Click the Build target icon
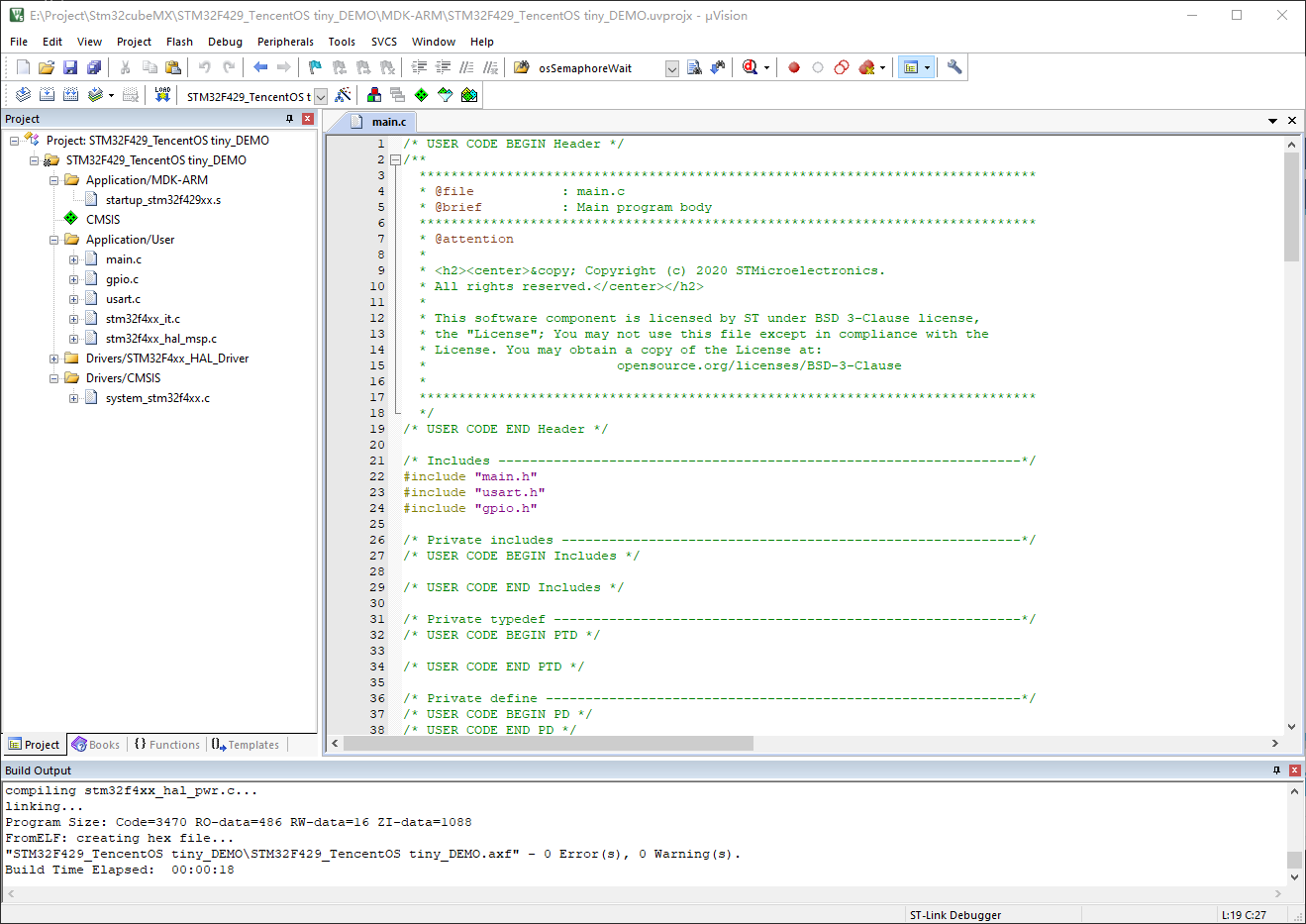 [x=47, y=95]
